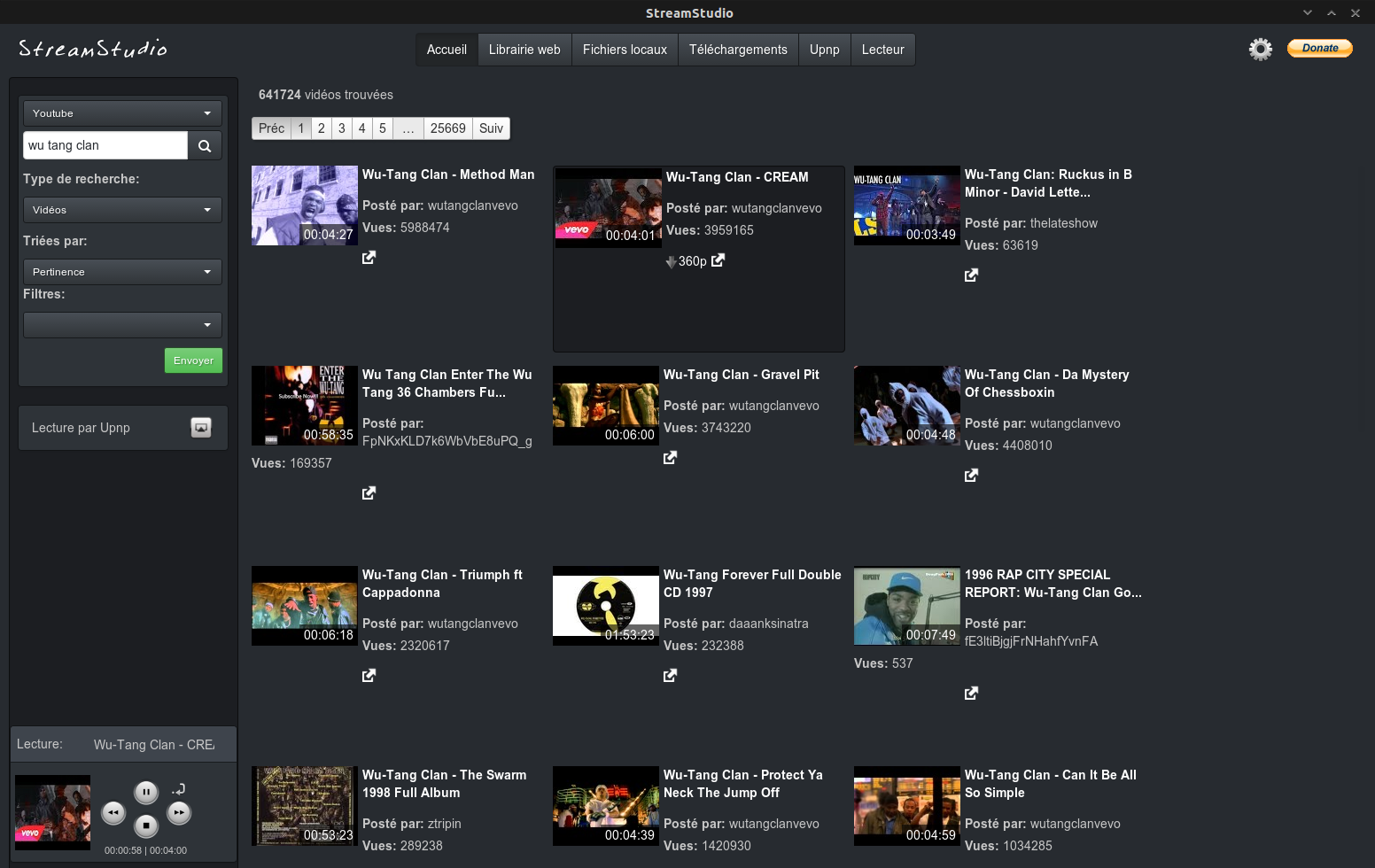Toggle the Lecture par Upnp icon

201,428
